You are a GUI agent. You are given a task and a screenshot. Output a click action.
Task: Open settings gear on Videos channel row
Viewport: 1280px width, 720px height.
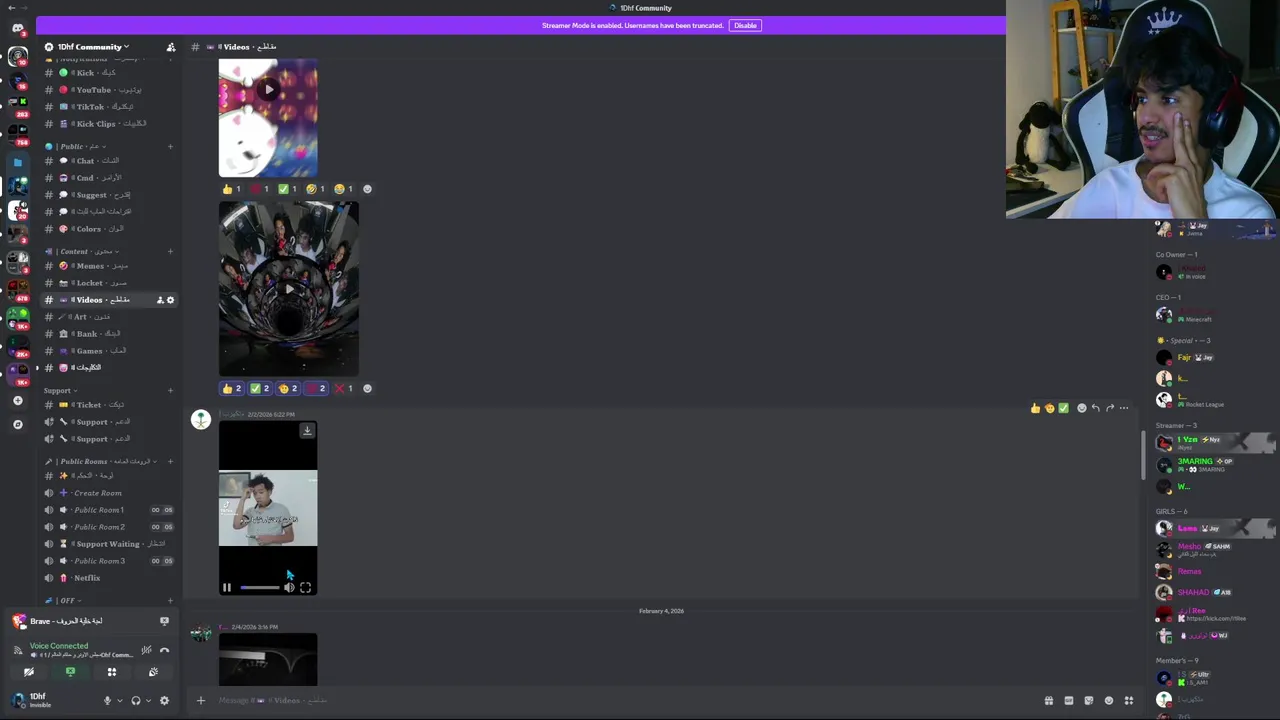(x=170, y=300)
